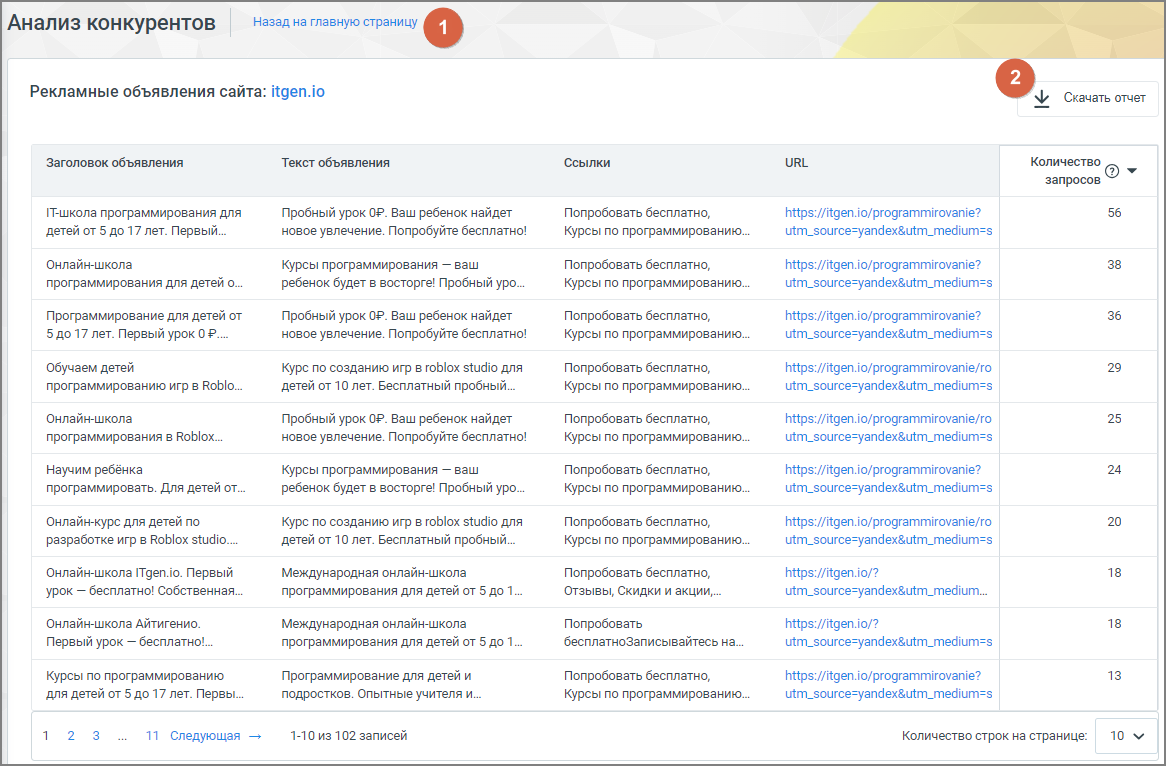Open the rows-per-page dropdown showing 10
The height and width of the screenshot is (766, 1166).
pos(1127,736)
